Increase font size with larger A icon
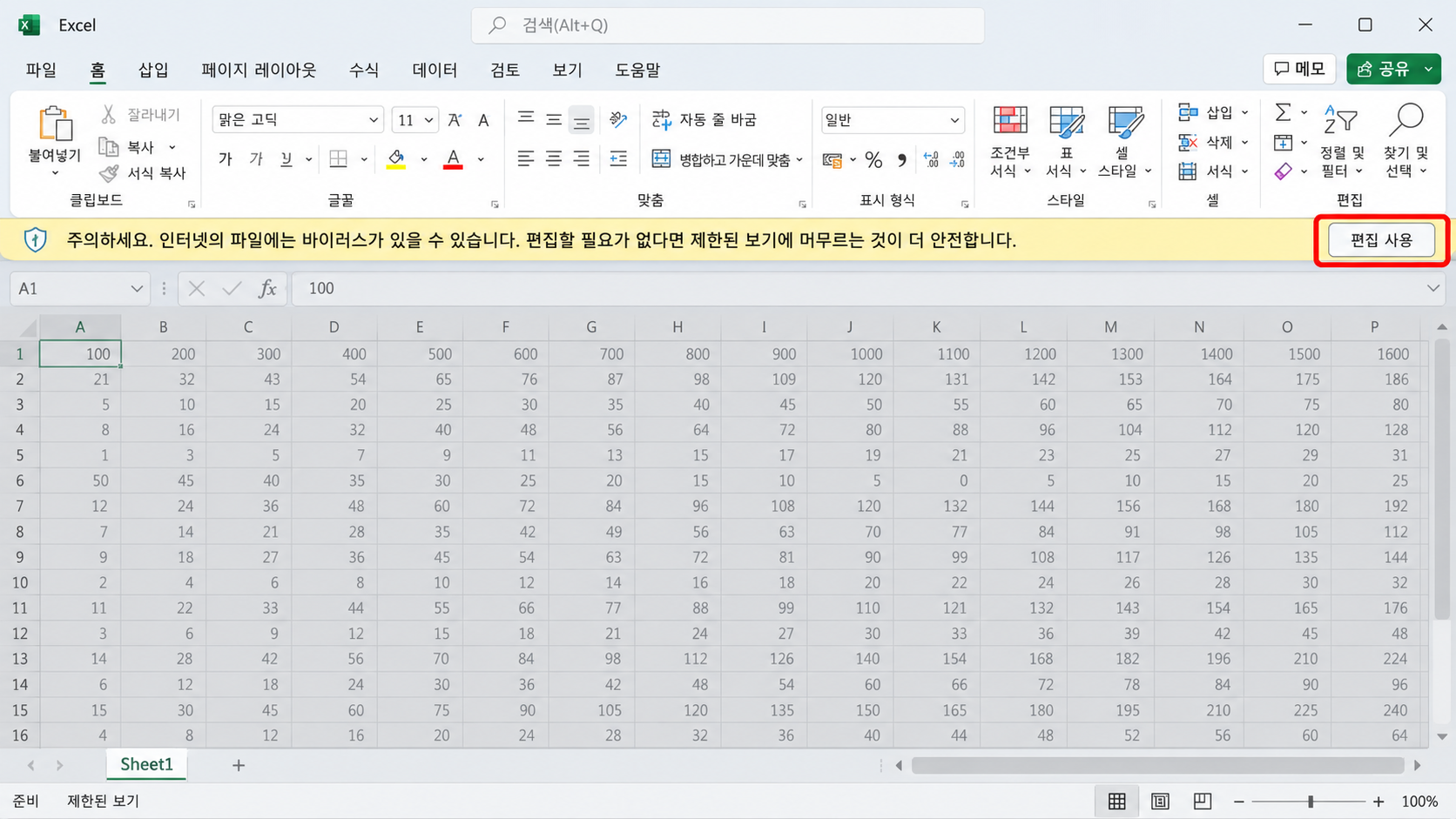Viewport: 1456px width, 819px height. click(x=455, y=120)
